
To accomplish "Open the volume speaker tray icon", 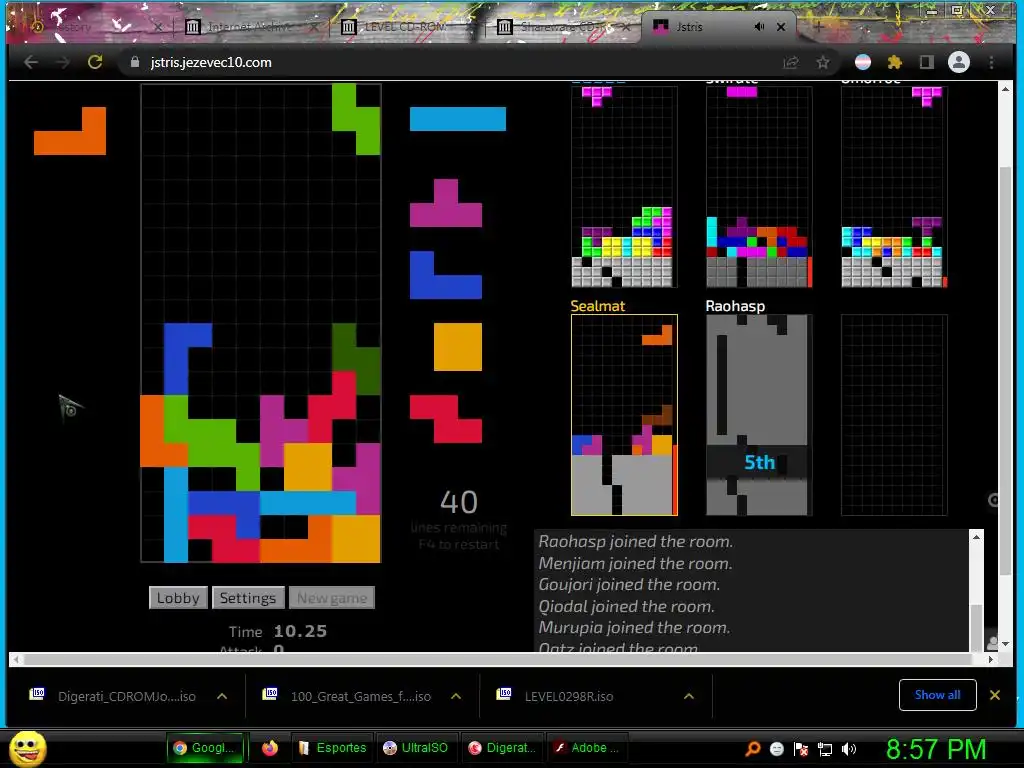I will coord(848,749).
